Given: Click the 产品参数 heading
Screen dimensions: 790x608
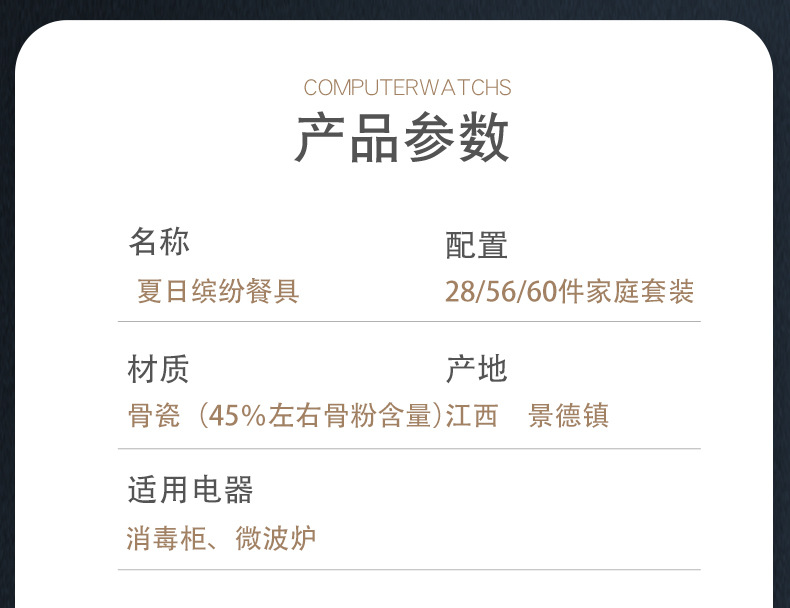Looking at the screenshot, I should point(402,139).
